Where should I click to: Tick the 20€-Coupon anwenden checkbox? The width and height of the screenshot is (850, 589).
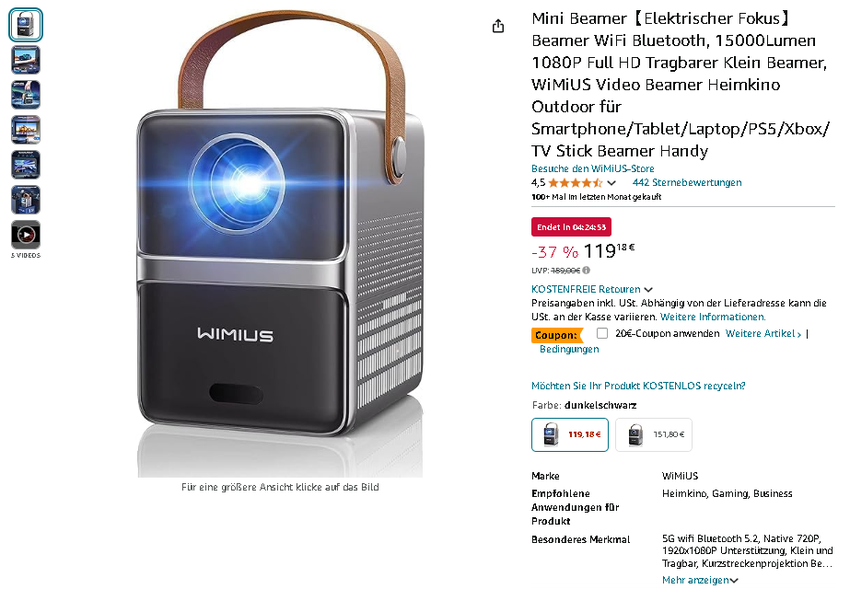point(602,333)
